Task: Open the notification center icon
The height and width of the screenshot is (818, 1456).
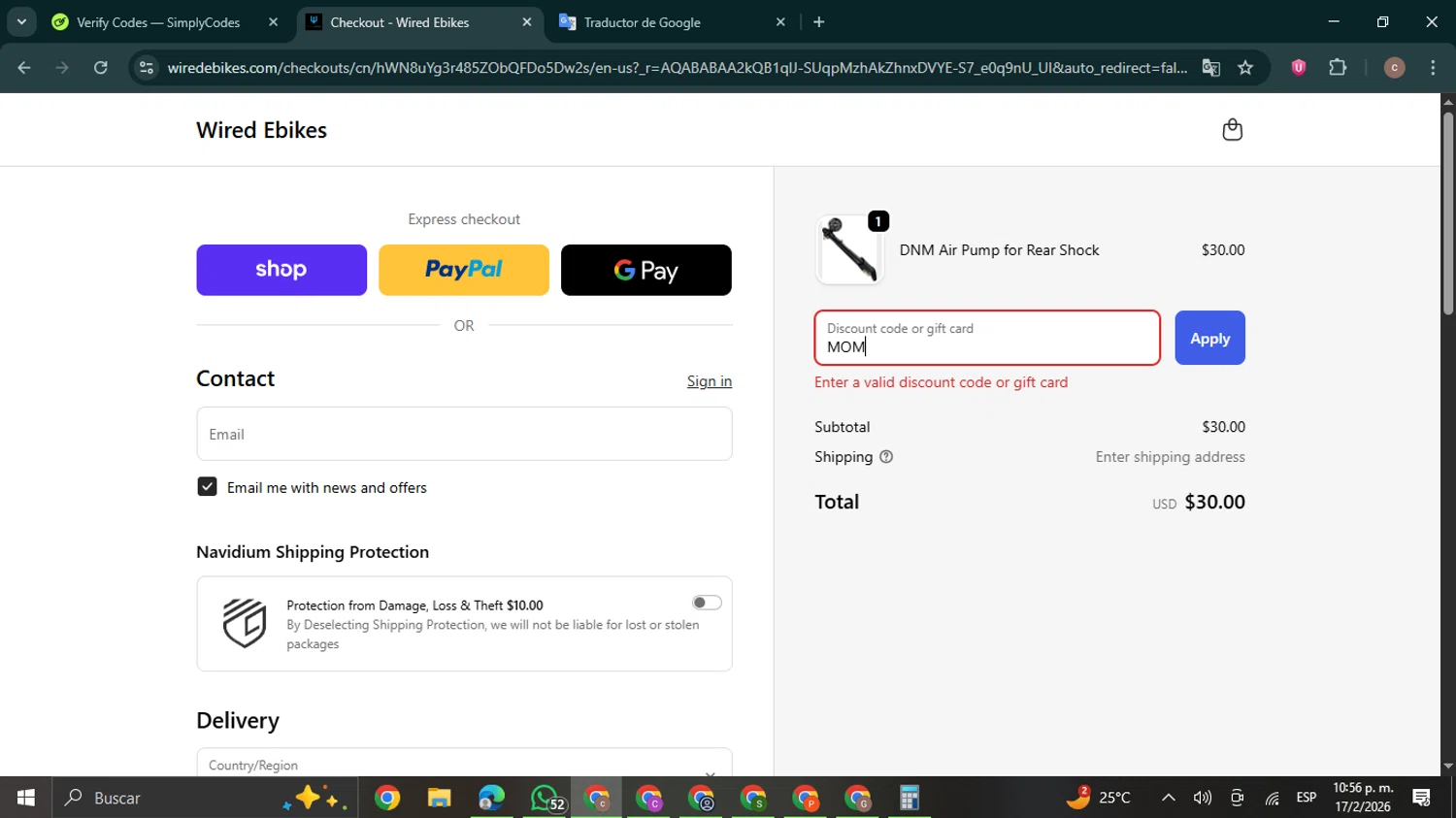Action: pyautogui.click(x=1422, y=798)
